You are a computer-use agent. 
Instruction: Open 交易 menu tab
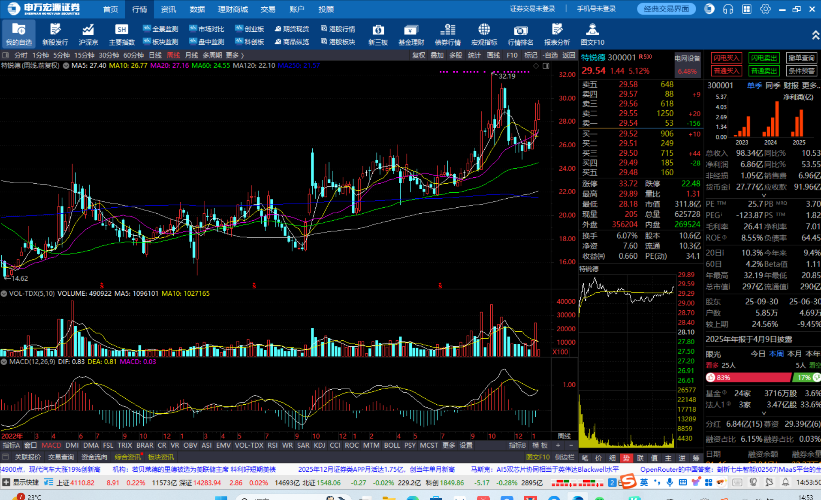268,9
